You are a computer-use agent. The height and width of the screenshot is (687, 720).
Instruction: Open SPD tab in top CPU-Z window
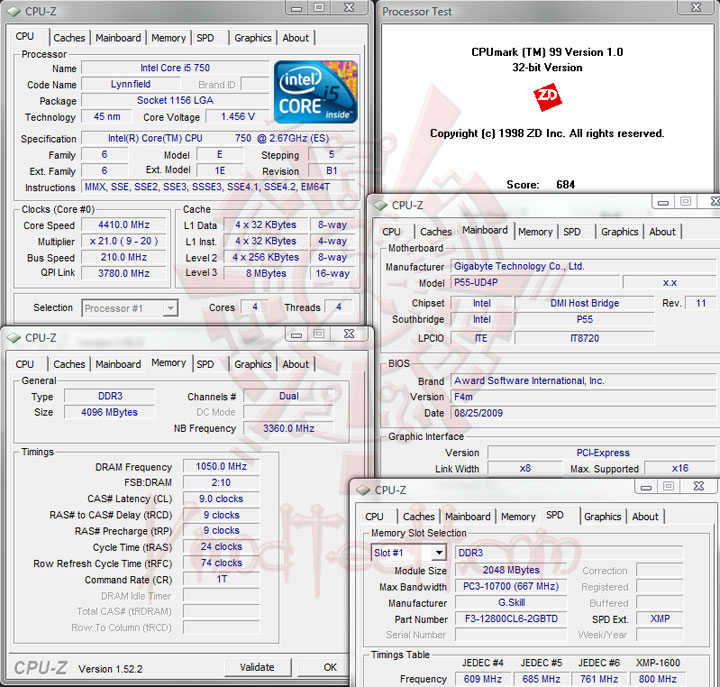coord(205,38)
